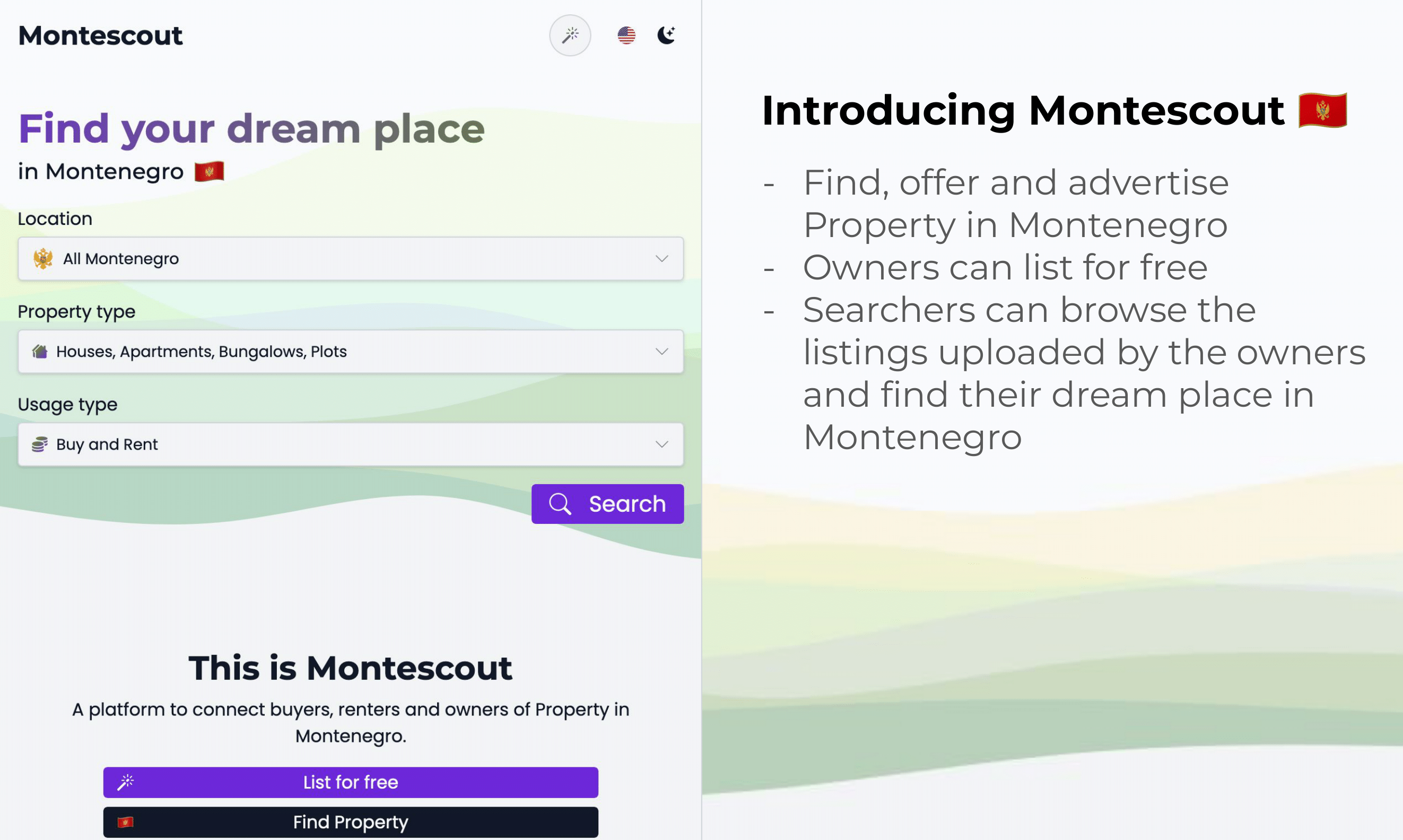The image size is (1403, 840).
Task: Click the Montescout logo
Action: [x=100, y=35]
